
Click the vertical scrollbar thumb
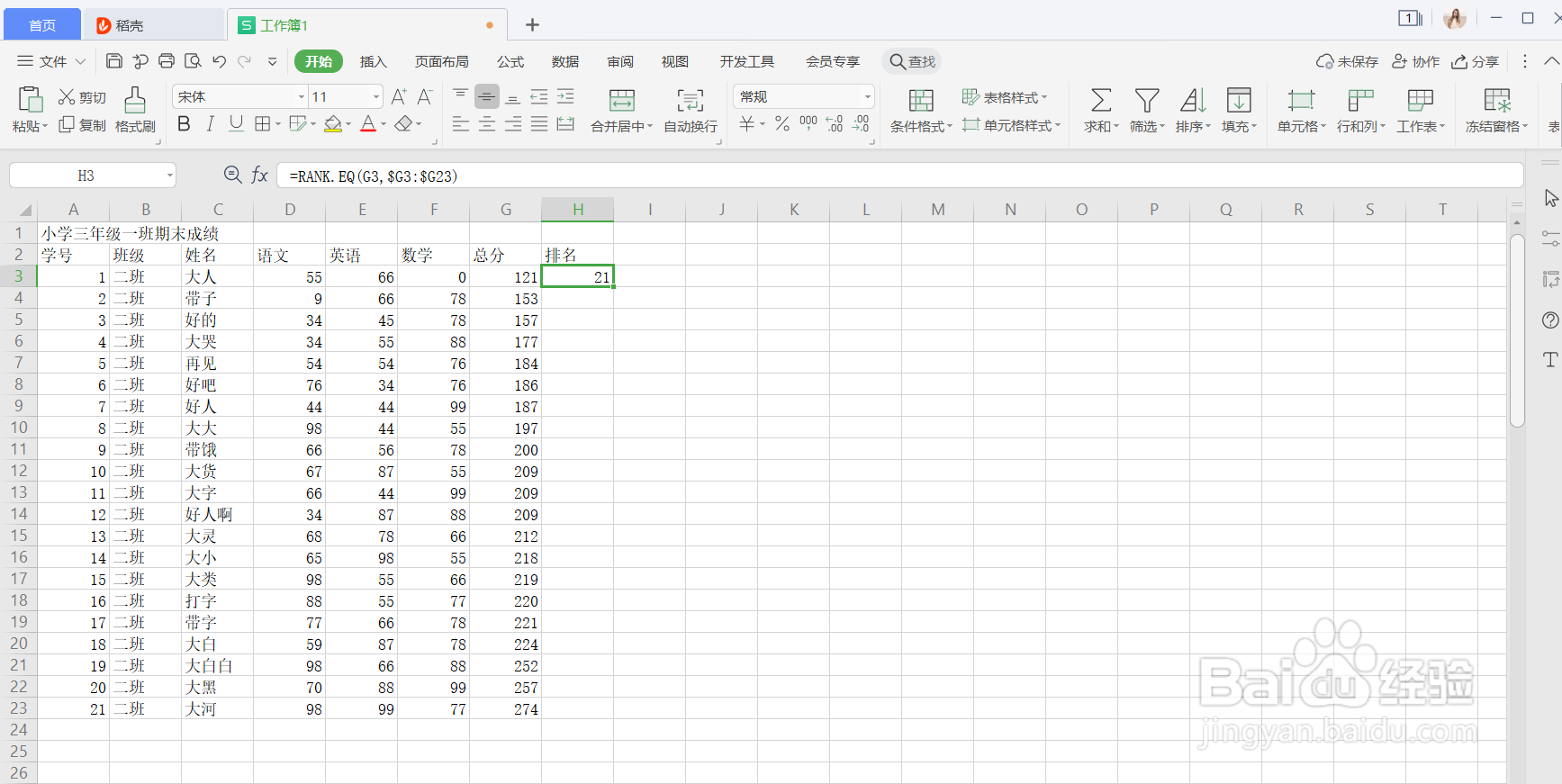pyautogui.click(x=1517, y=330)
